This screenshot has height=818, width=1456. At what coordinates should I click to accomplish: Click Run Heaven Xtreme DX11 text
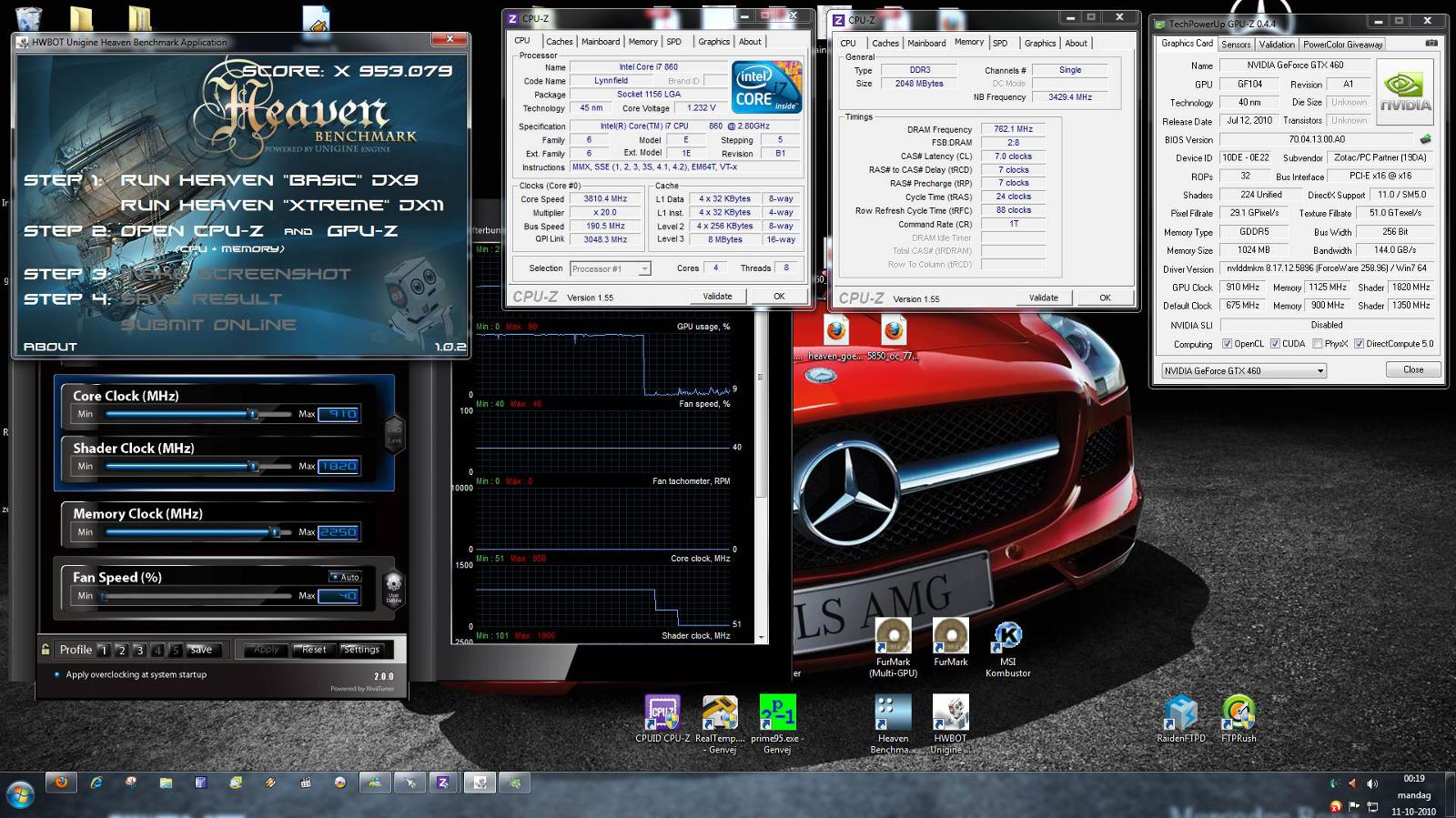point(282,206)
